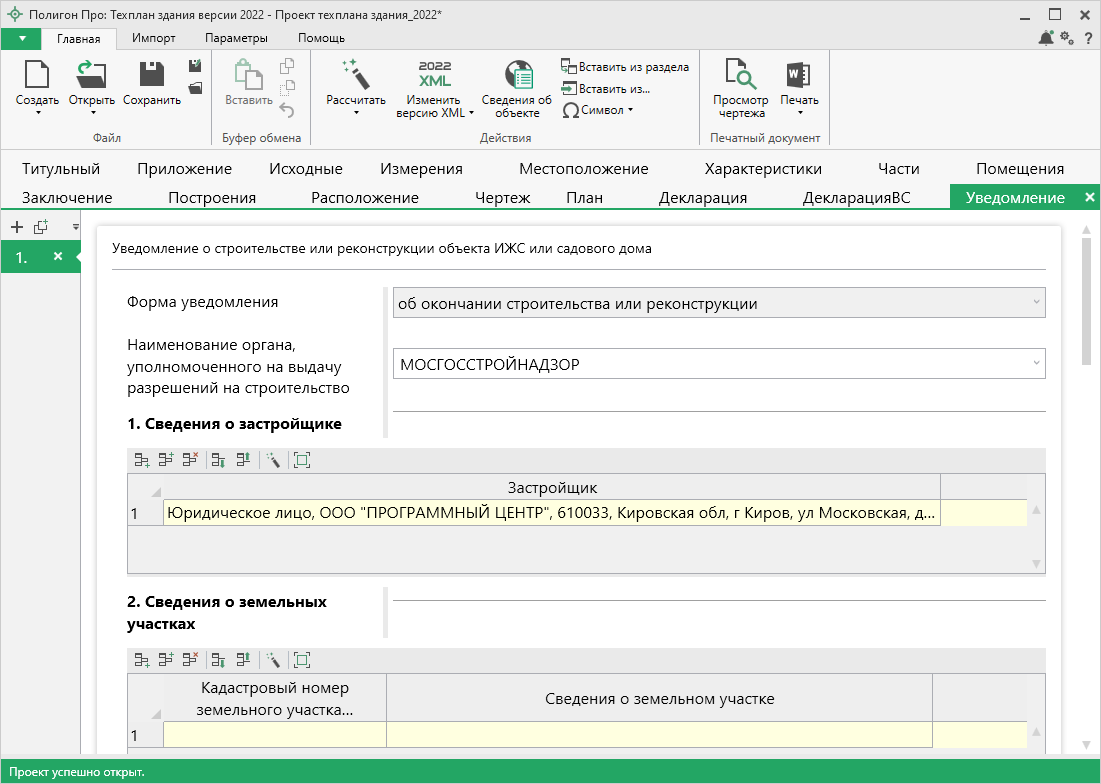Screen dimensions: 1101x784
Task: Click the Open file icon
Action: click(91, 76)
